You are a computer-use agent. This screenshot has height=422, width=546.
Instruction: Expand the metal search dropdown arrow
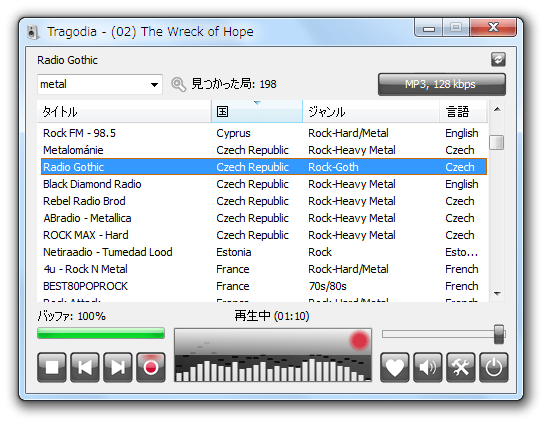click(154, 84)
